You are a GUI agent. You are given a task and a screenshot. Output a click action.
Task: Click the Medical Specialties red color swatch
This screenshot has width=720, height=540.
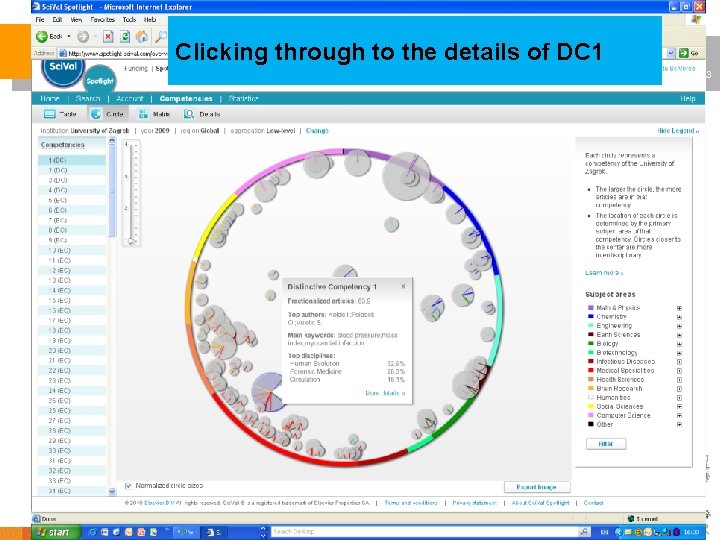pyautogui.click(x=591, y=371)
